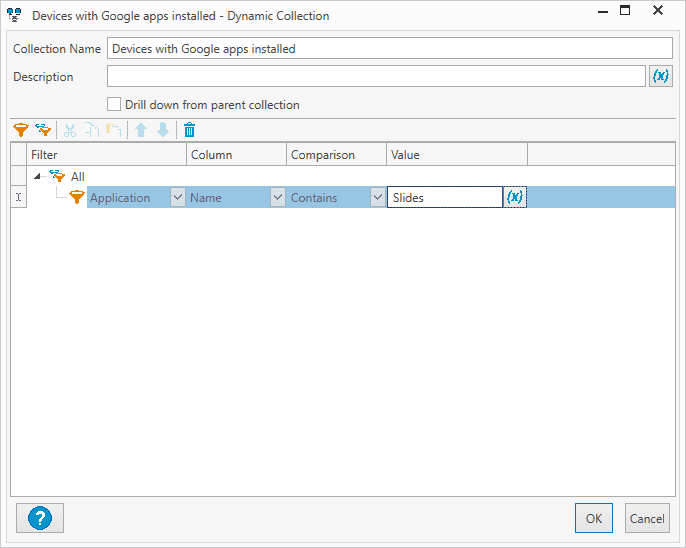Insert variable in Slides value via (x) button
686x548 pixels.
[515, 197]
